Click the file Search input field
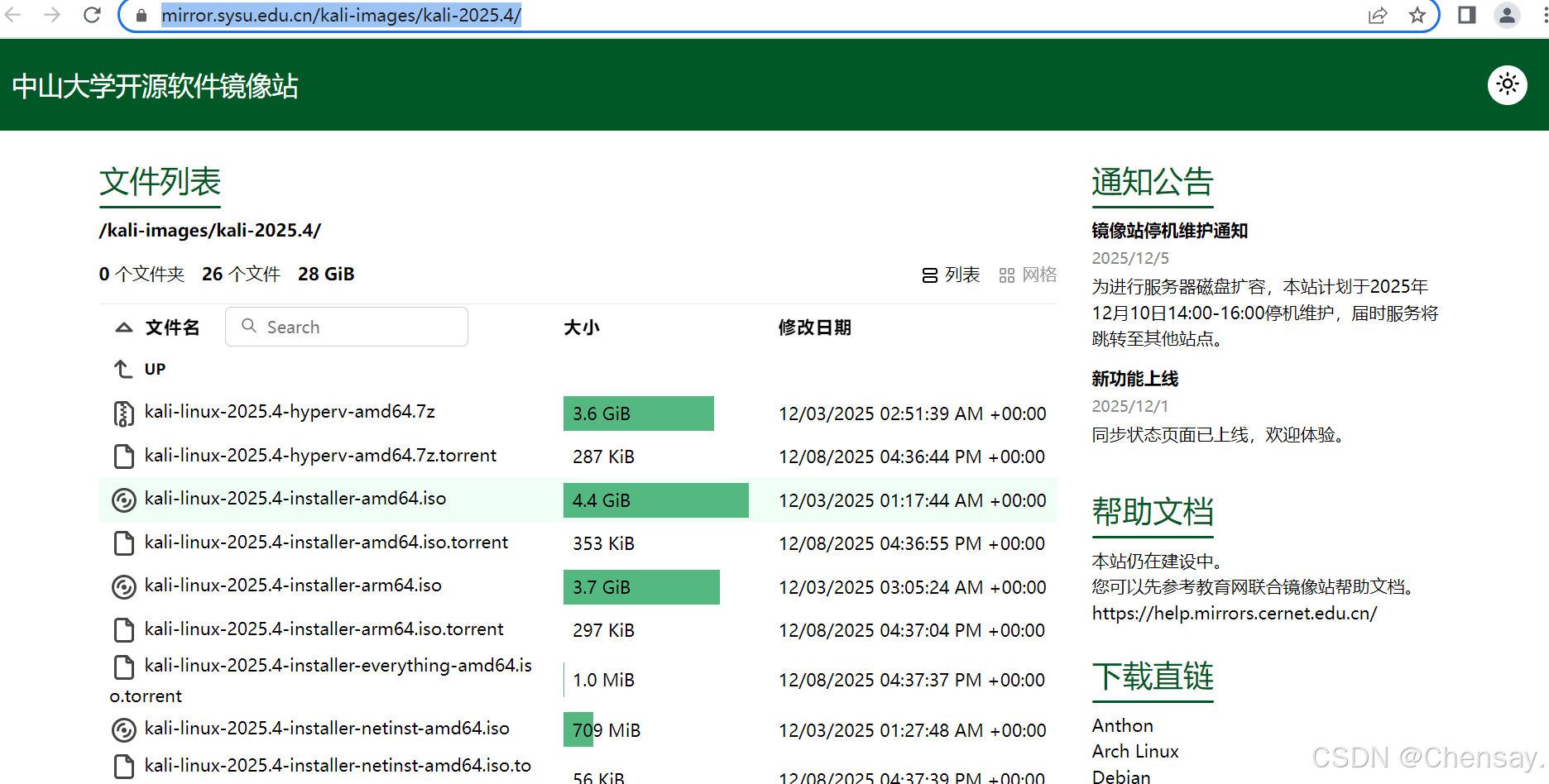 [347, 327]
